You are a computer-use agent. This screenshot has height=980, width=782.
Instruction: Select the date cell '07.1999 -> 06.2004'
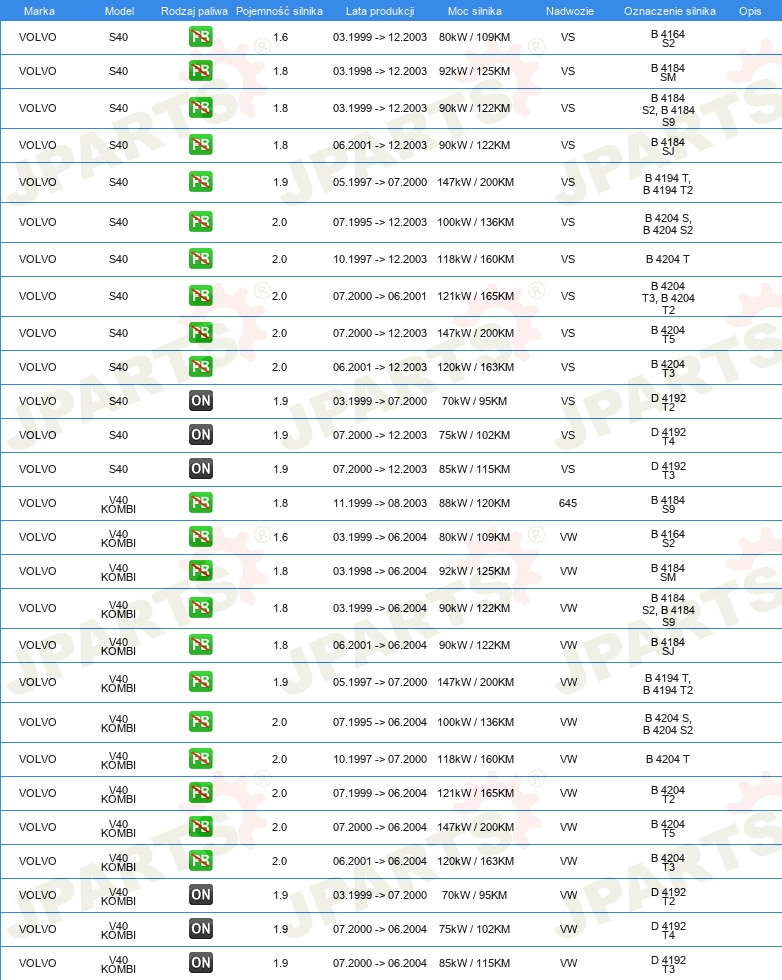(x=380, y=793)
